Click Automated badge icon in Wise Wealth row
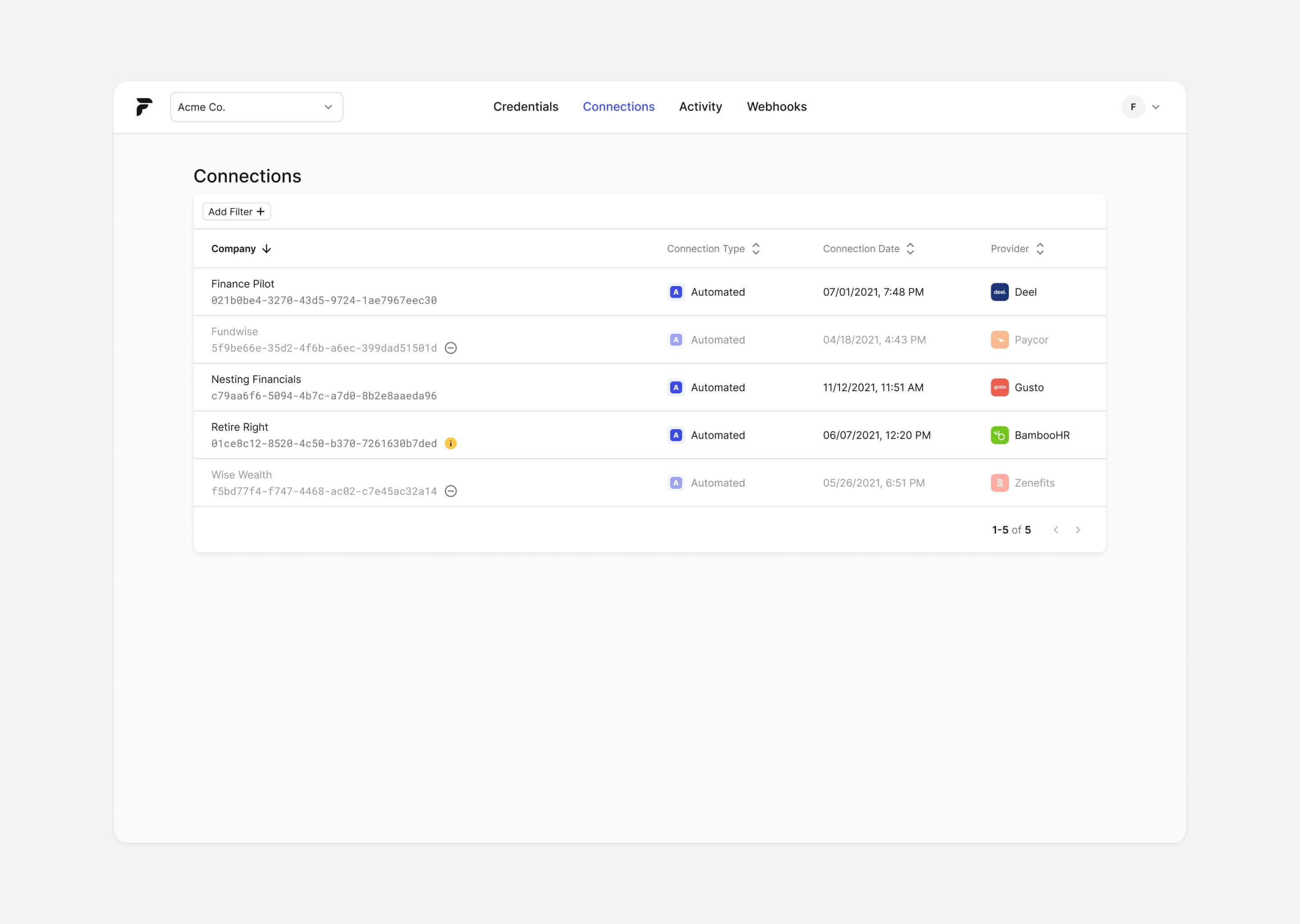Image resolution: width=1300 pixels, height=924 pixels. [676, 483]
